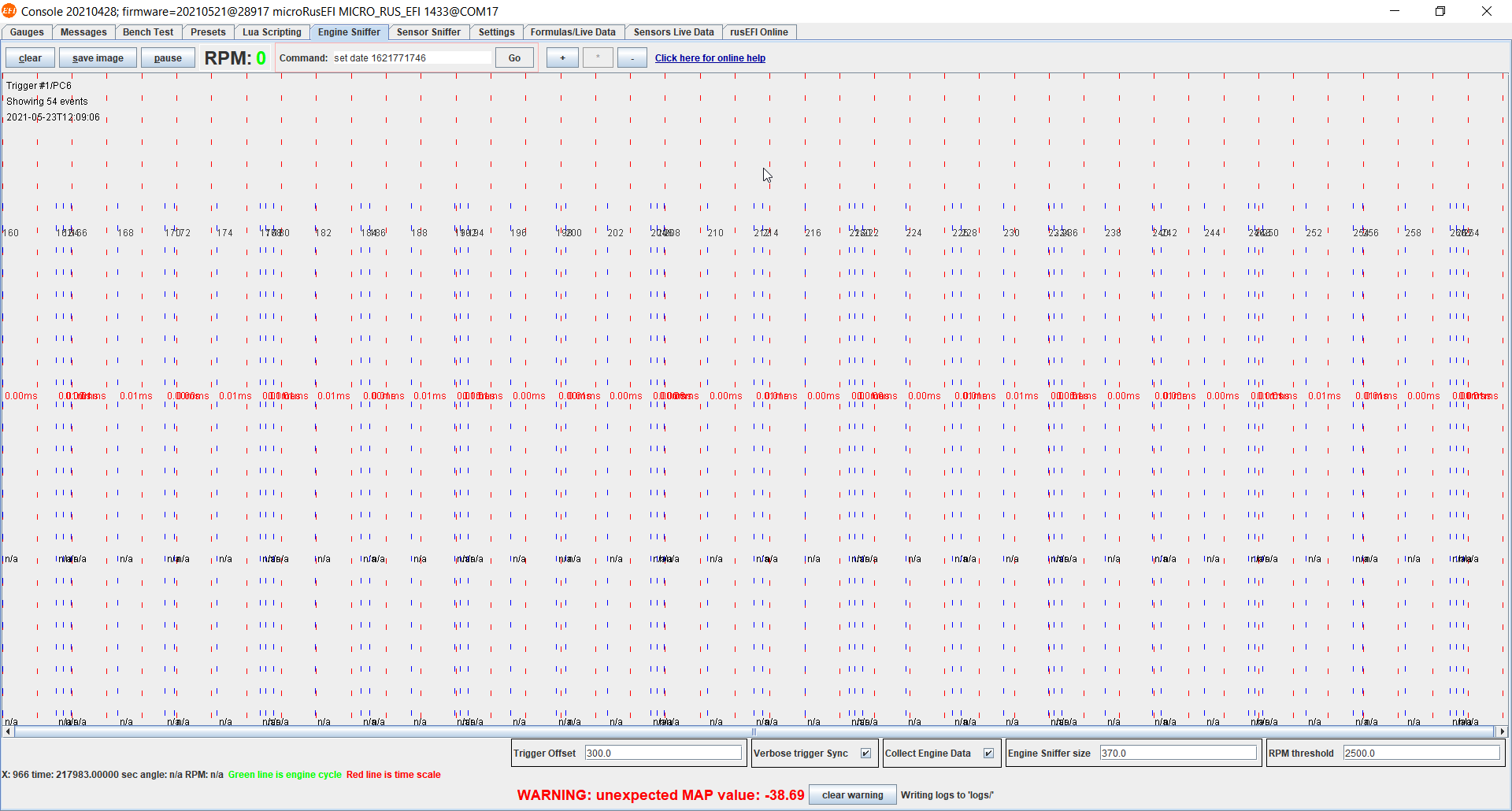Toggle the Collect Engine Data checkbox

988,754
